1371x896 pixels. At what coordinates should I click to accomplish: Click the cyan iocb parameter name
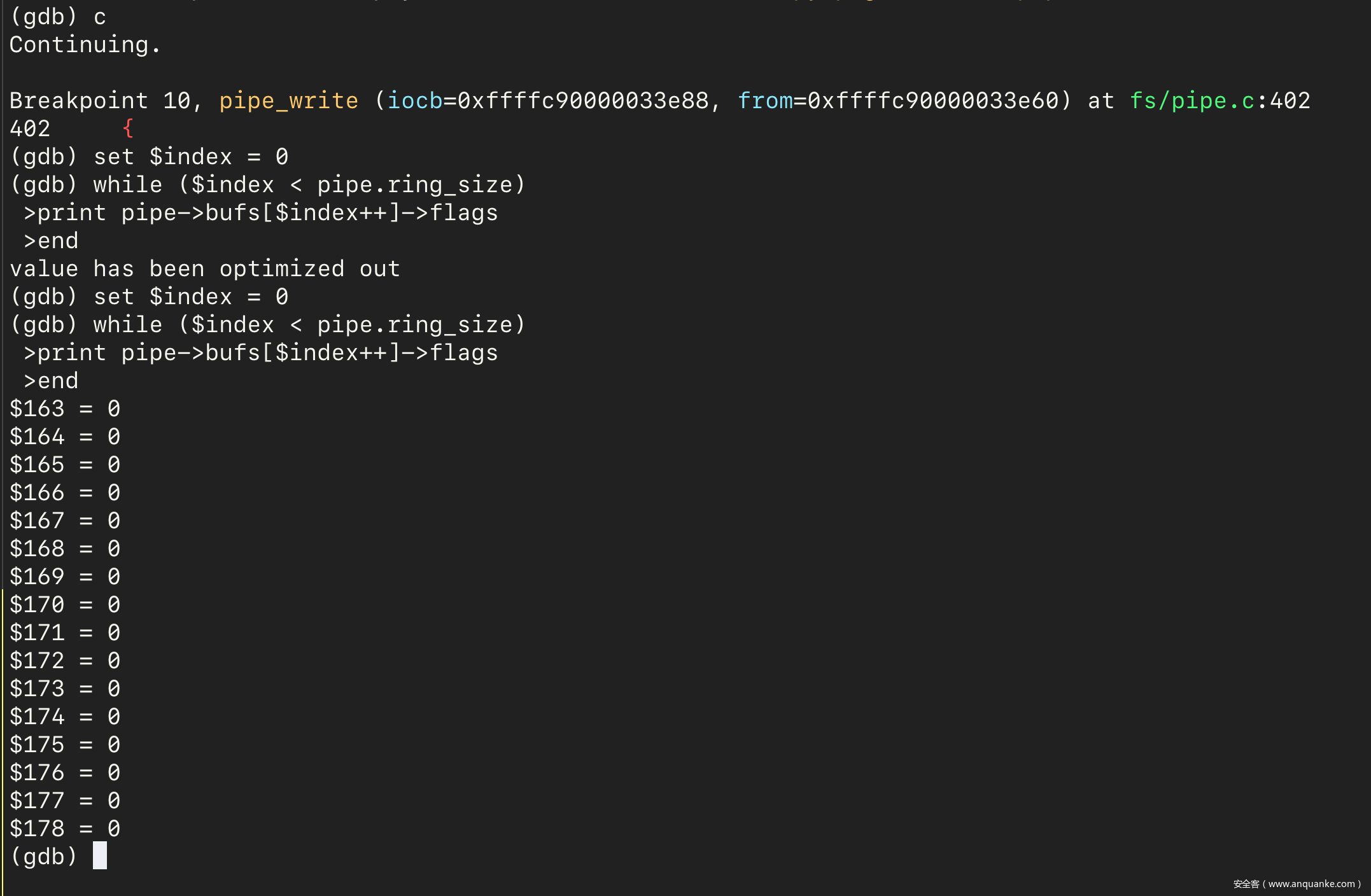coord(414,101)
